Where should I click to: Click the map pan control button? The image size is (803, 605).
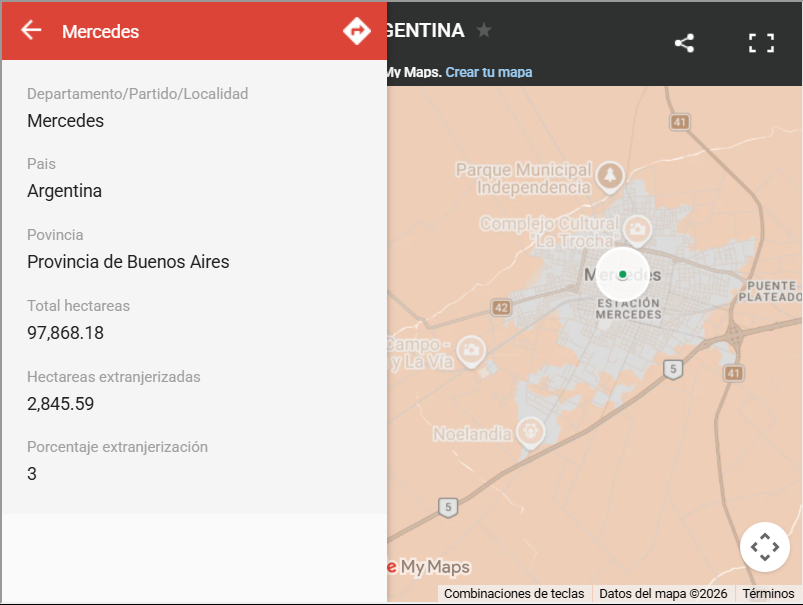(765, 547)
